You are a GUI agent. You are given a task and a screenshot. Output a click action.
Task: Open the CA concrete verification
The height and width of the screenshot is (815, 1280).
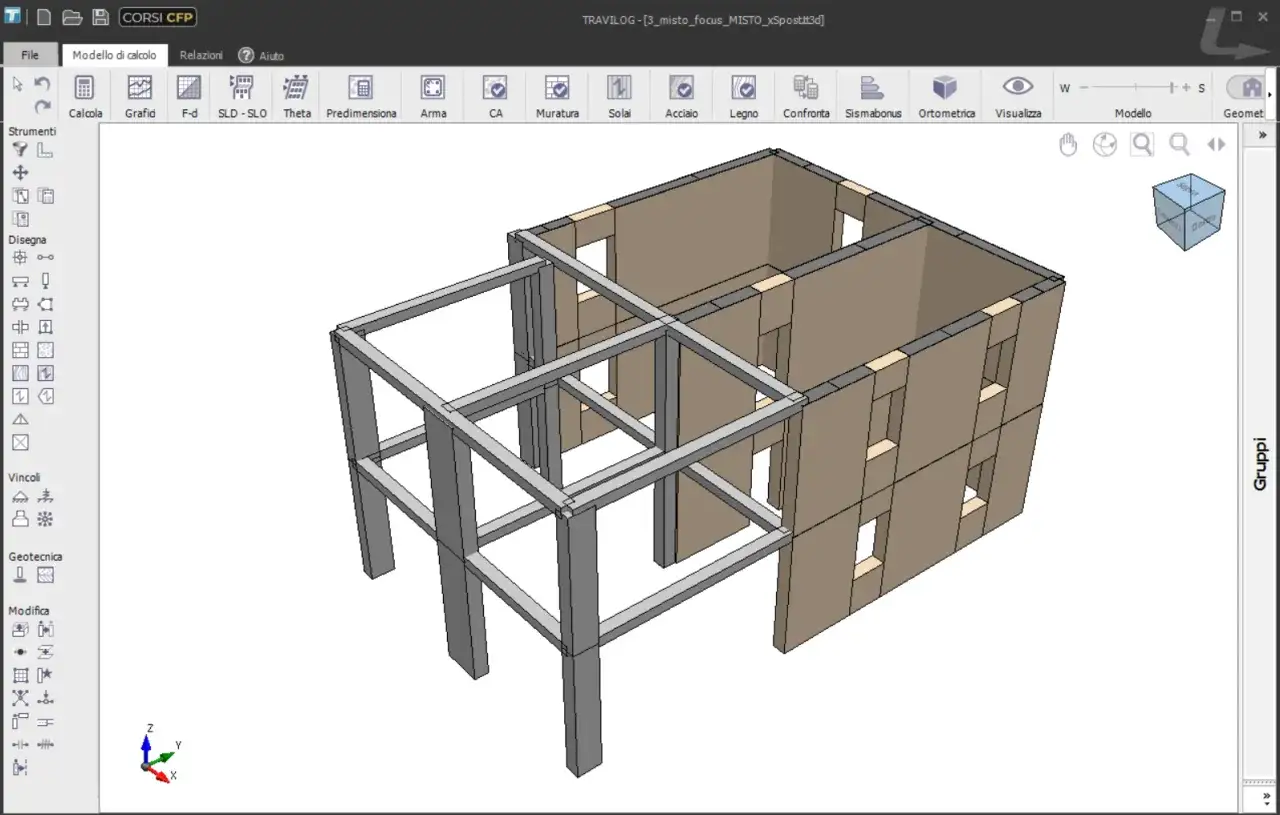tap(495, 97)
